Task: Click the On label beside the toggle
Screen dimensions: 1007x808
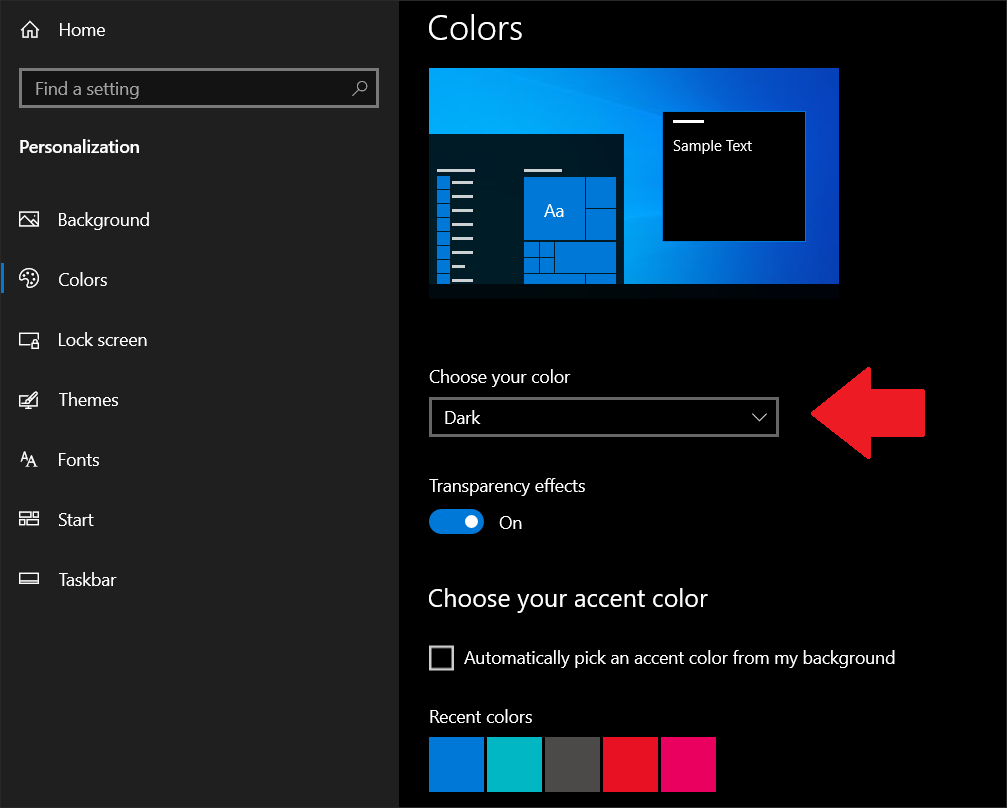Action: pos(511,523)
